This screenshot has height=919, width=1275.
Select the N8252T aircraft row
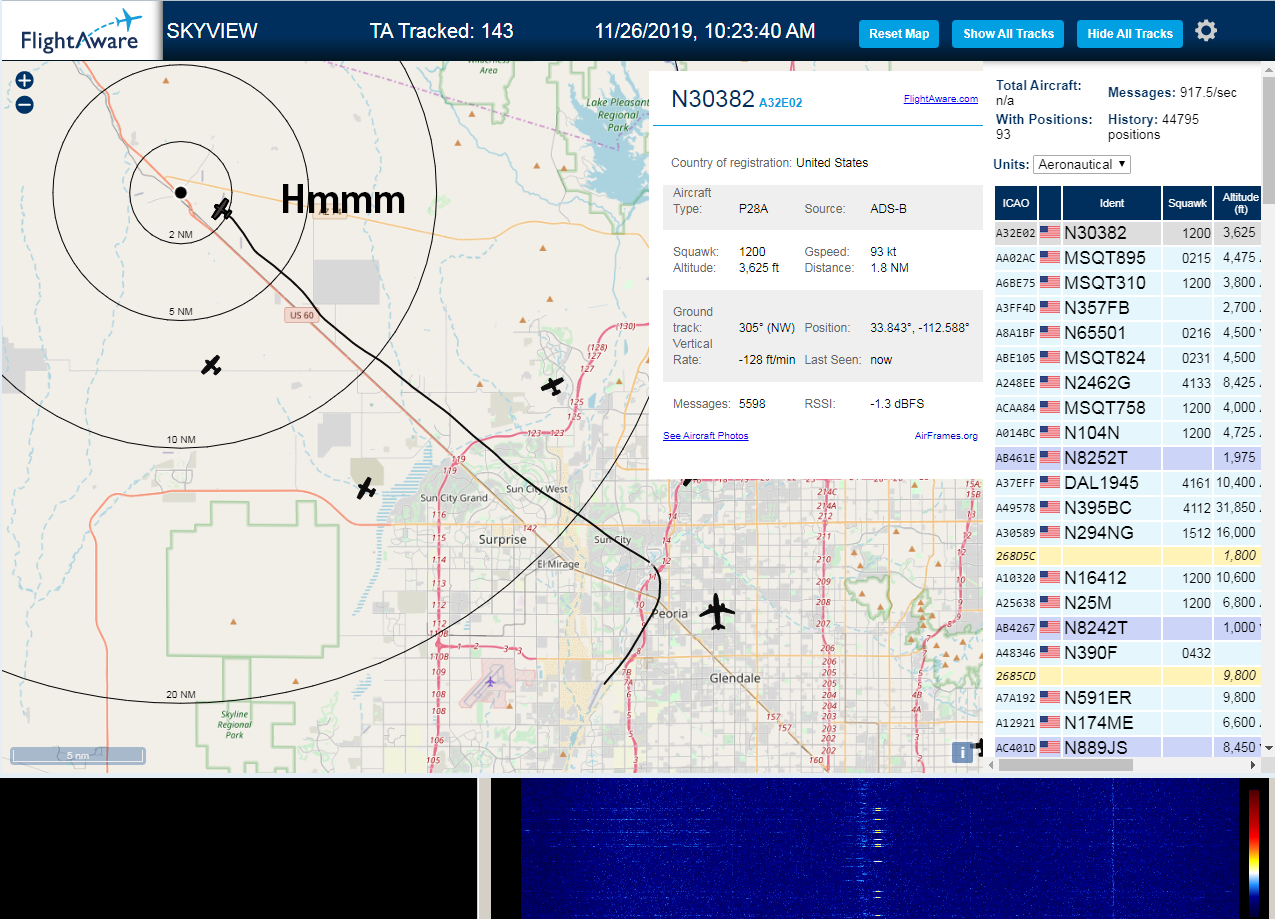1128,458
